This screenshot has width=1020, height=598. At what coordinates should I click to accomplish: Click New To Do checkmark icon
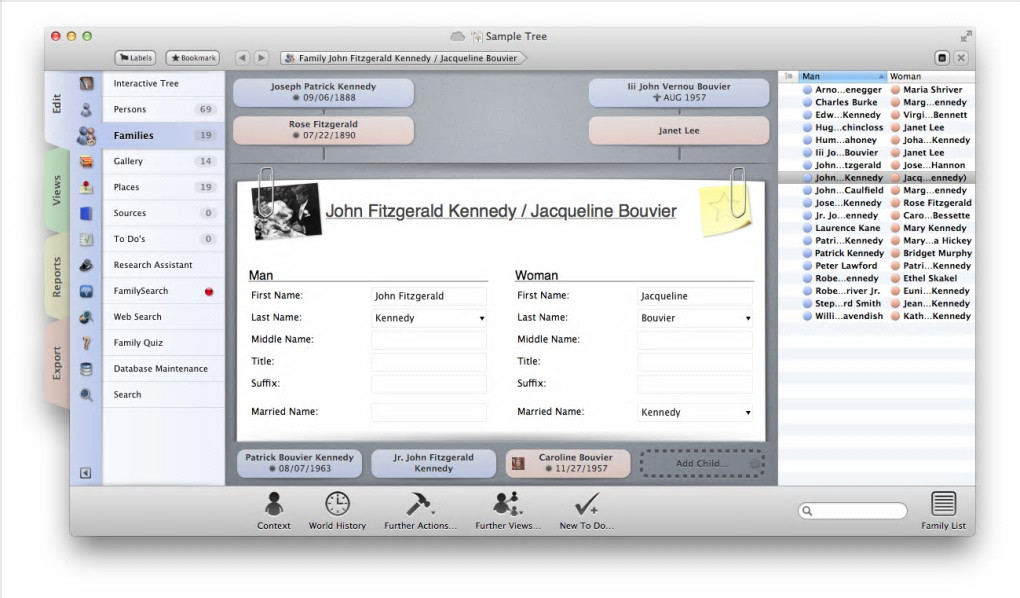[586, 504]
